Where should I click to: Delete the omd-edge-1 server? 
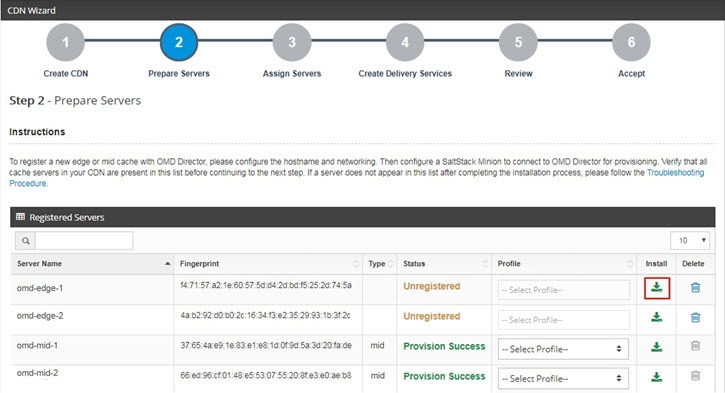[x=695, y=288]
